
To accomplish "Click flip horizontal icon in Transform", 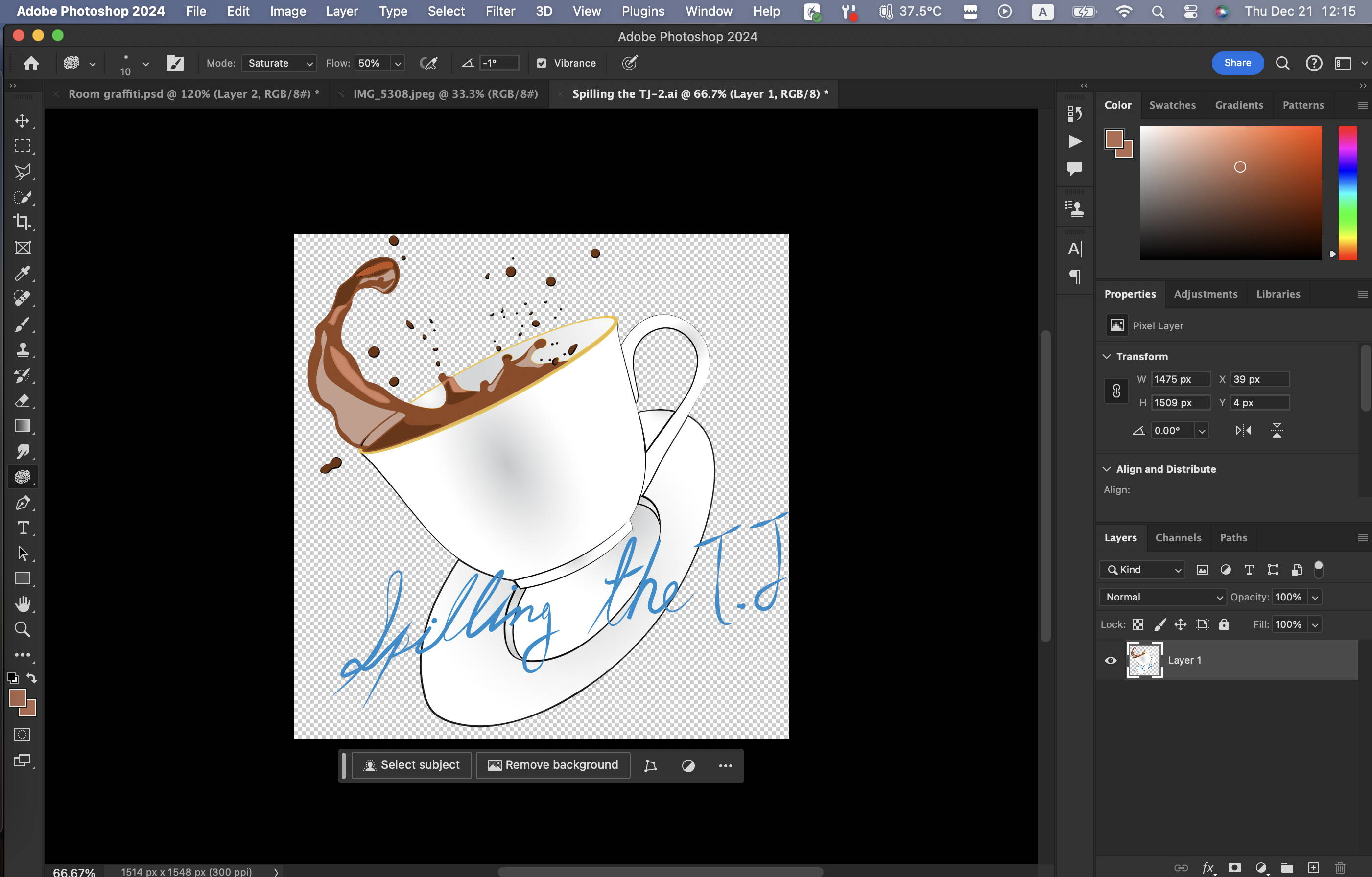I will (1243, 431).
